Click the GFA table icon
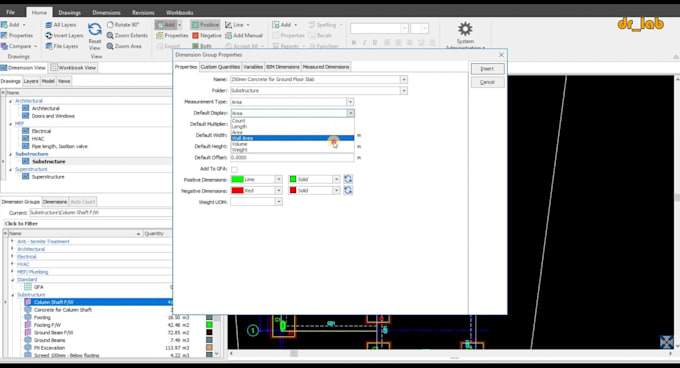Image resolution: width=680 pixels, height=368 pixels. (x=28, y=287)
